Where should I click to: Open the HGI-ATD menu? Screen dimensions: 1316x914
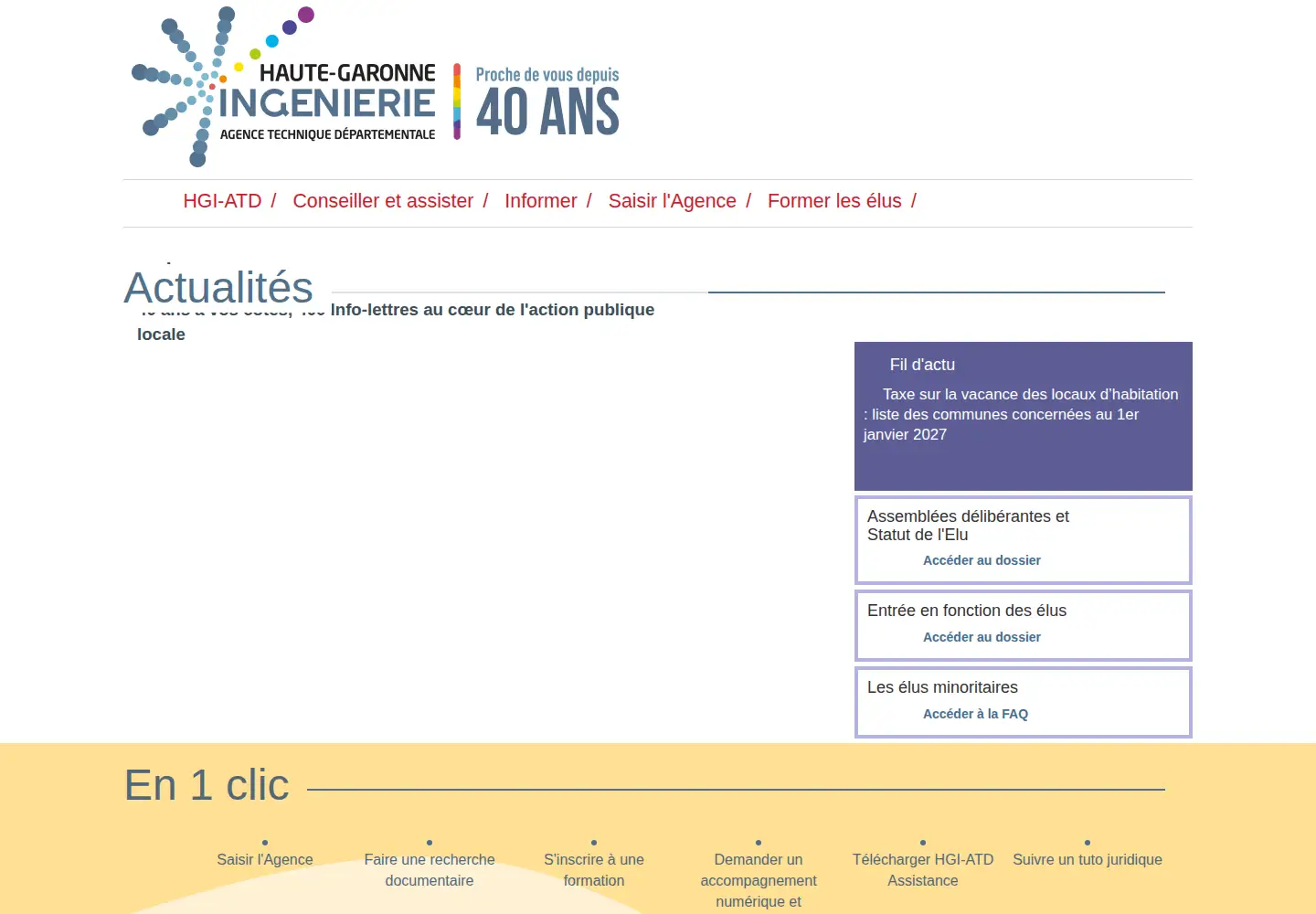click(x=222, y=201)
